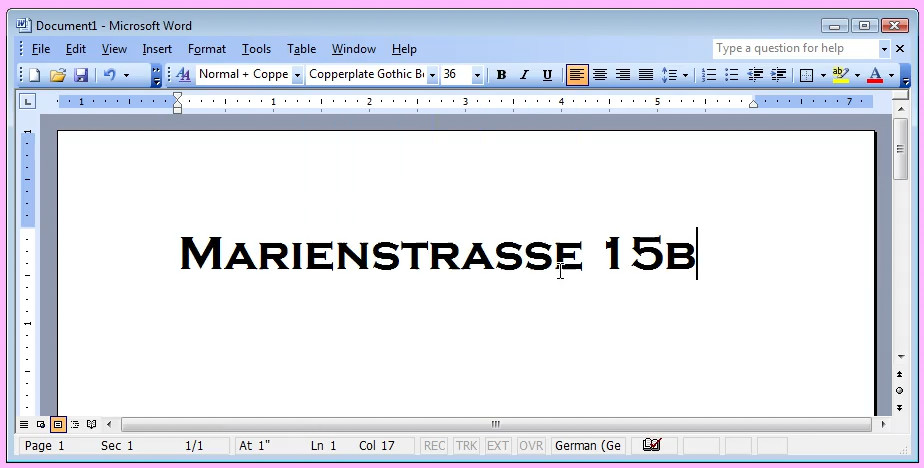This screenshot has height=468, width=924.
Task: Switch to Normal view button
Action: click(24, 424)
